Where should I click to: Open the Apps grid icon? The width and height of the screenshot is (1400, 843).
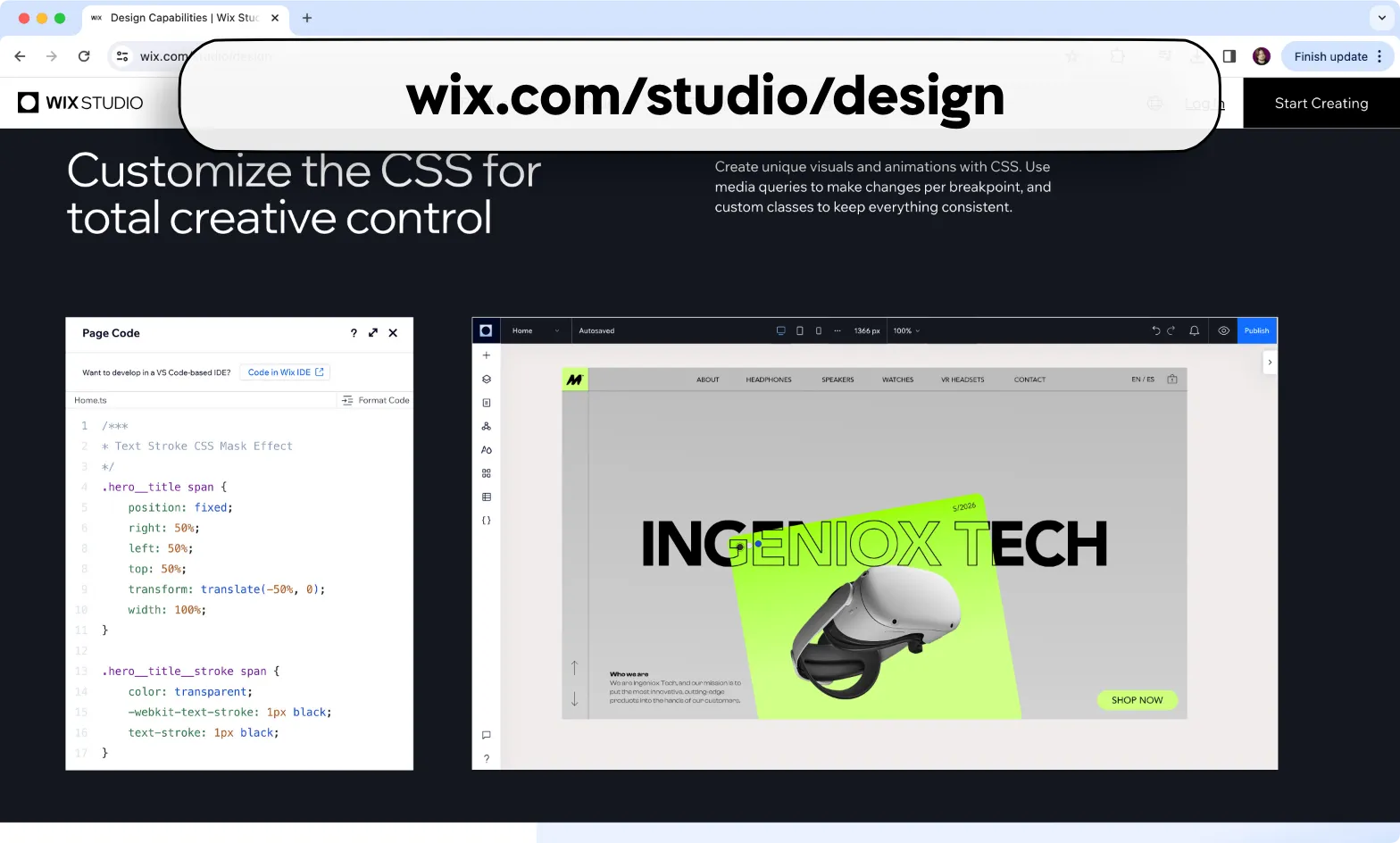pyautogui.click(x=487, y=473)
